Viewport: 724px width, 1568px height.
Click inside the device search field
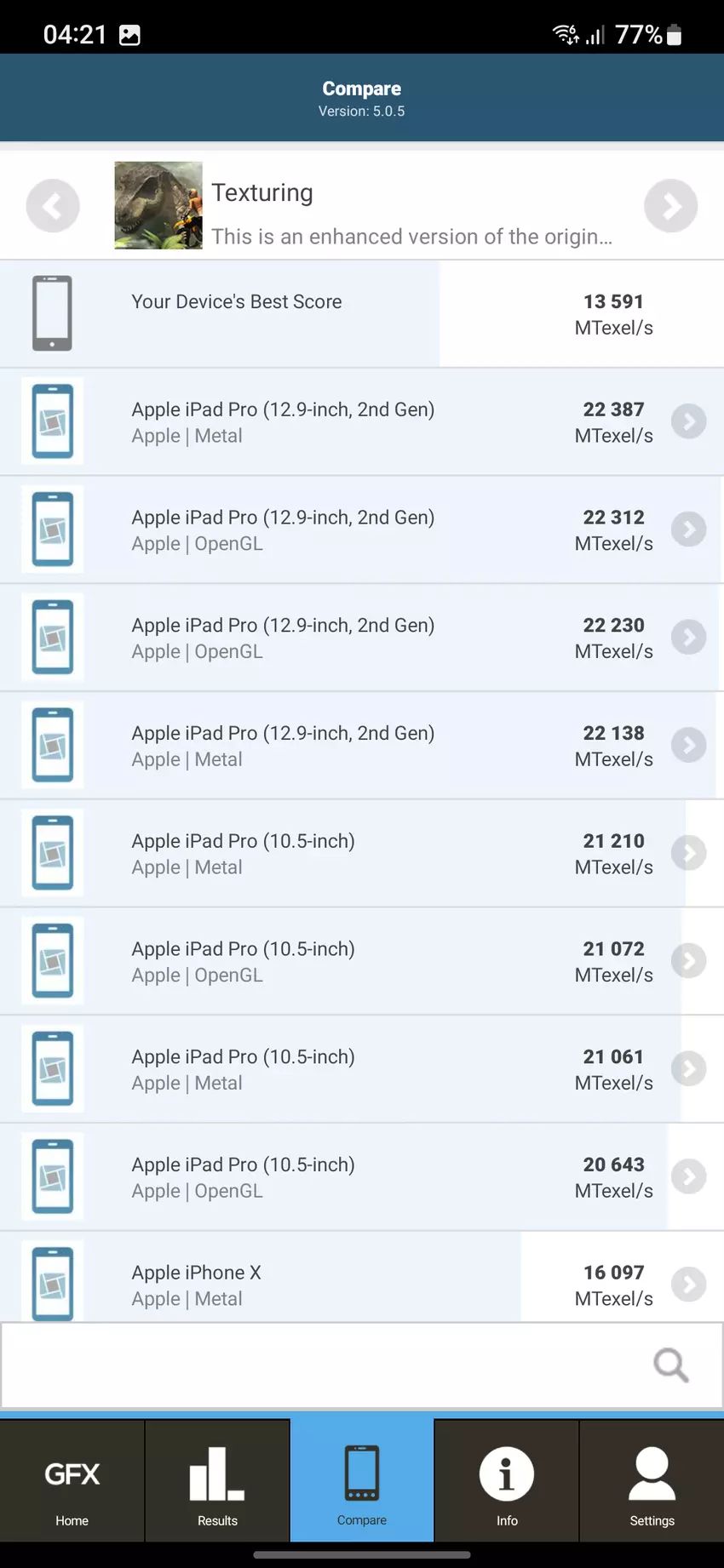[324, 1365]
